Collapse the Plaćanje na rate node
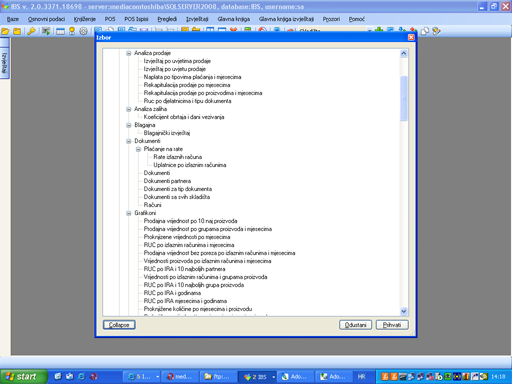 coord(138,149)
